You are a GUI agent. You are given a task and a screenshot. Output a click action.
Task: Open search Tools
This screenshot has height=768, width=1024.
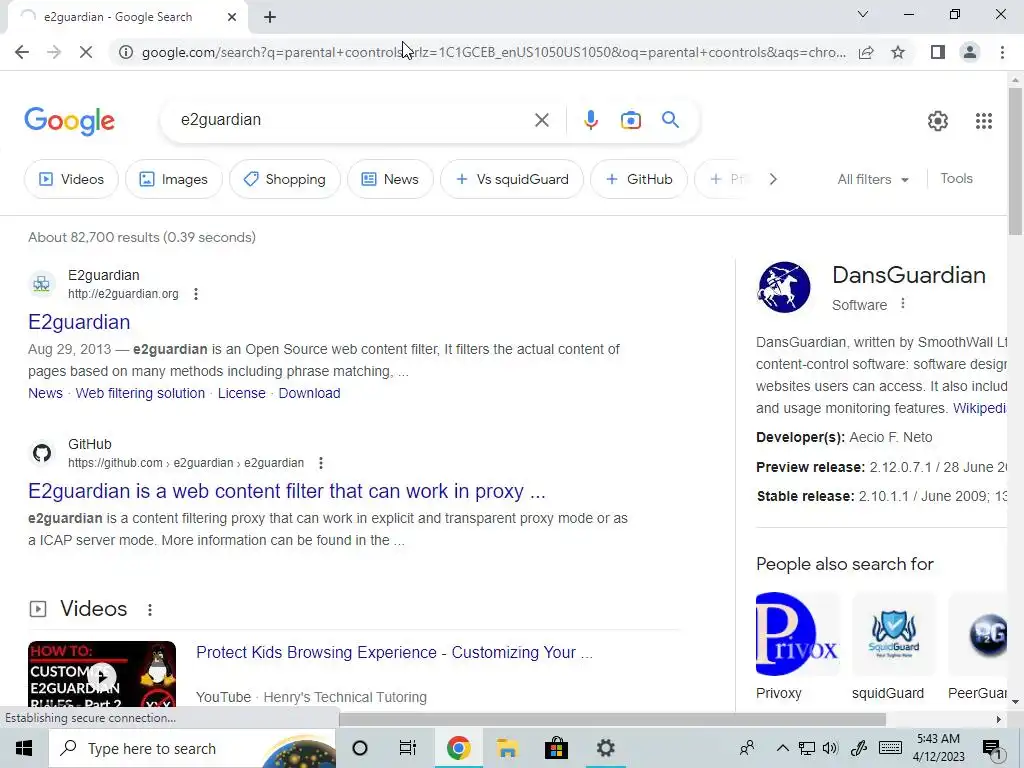[956, 178]
